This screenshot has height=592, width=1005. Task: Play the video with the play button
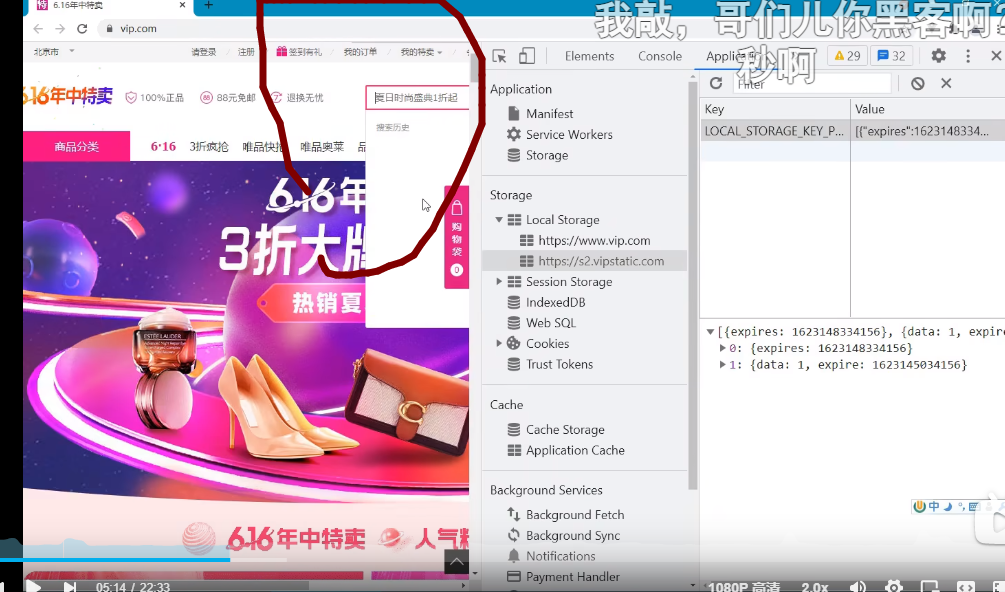click(33, 586)
